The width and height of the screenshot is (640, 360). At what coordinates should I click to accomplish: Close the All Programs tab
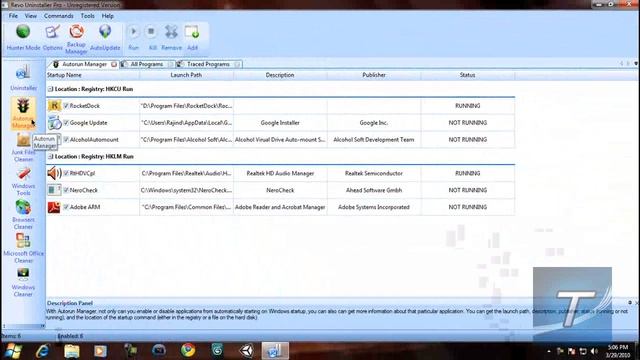pyautogui.click(x=170, y=64)
